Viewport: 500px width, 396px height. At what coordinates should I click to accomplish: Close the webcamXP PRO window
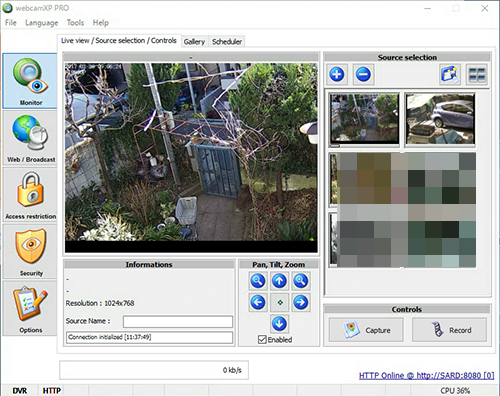point(485,8)
